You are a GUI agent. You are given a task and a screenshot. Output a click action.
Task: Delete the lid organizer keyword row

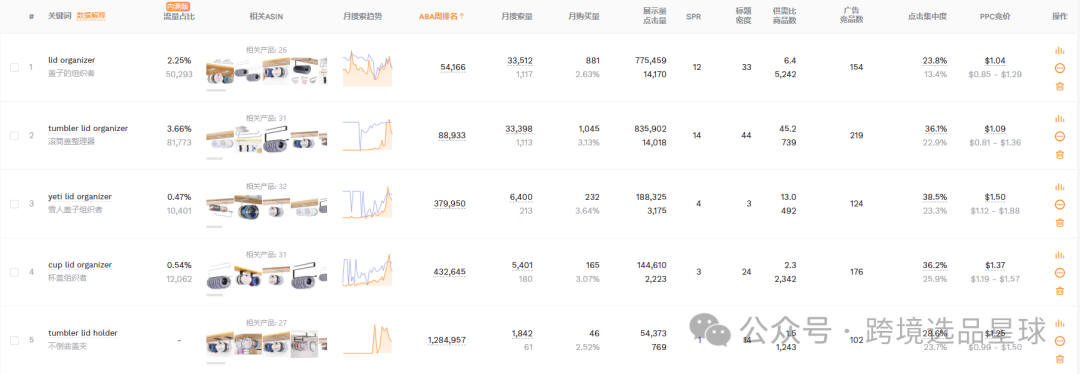pyautogui.click(x=1059, y=87)
